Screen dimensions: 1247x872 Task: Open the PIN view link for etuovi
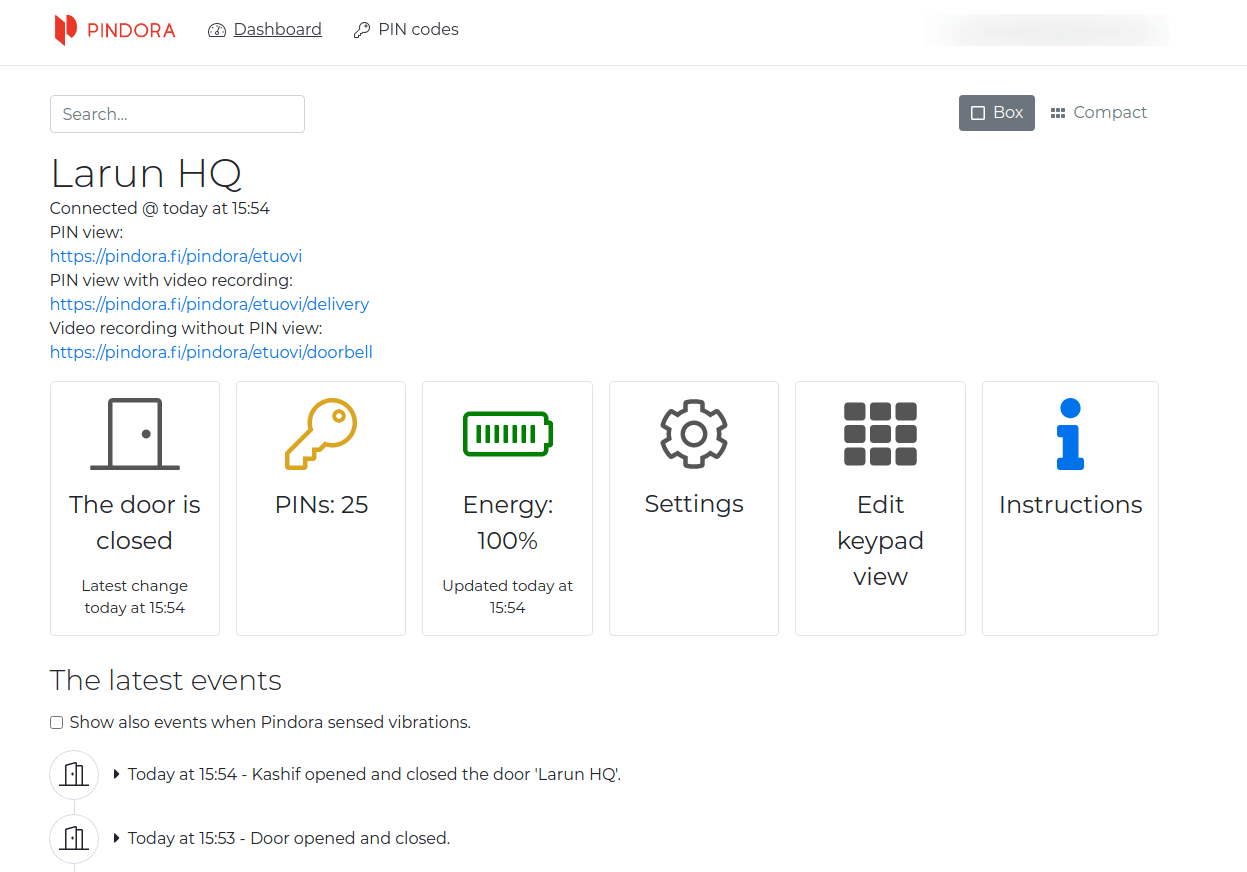(x=176, y=256)
